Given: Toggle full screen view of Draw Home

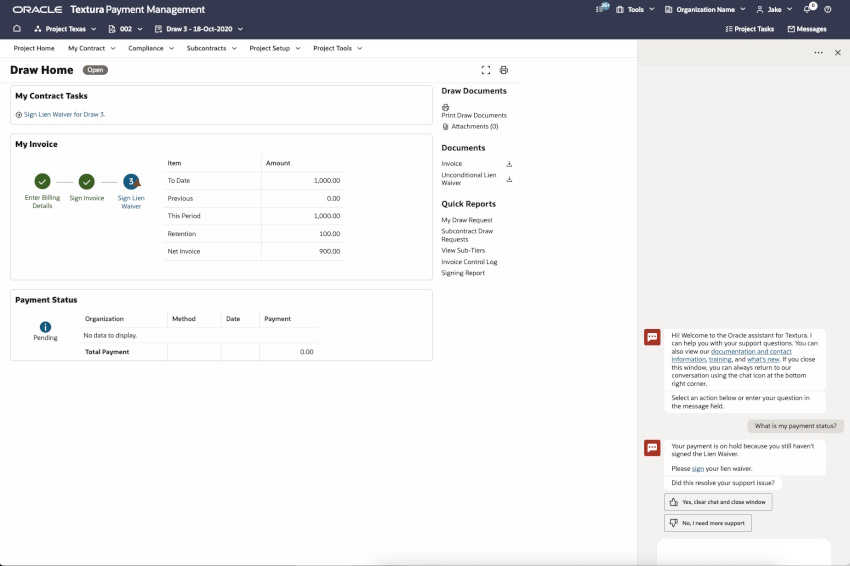Looking at the screenshot, I should tap(486, 70).
